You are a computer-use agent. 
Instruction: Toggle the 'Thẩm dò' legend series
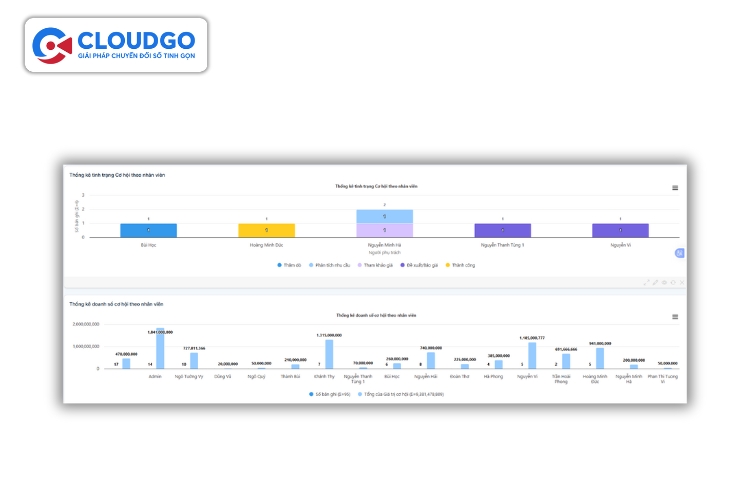click(x=291, y=265)
